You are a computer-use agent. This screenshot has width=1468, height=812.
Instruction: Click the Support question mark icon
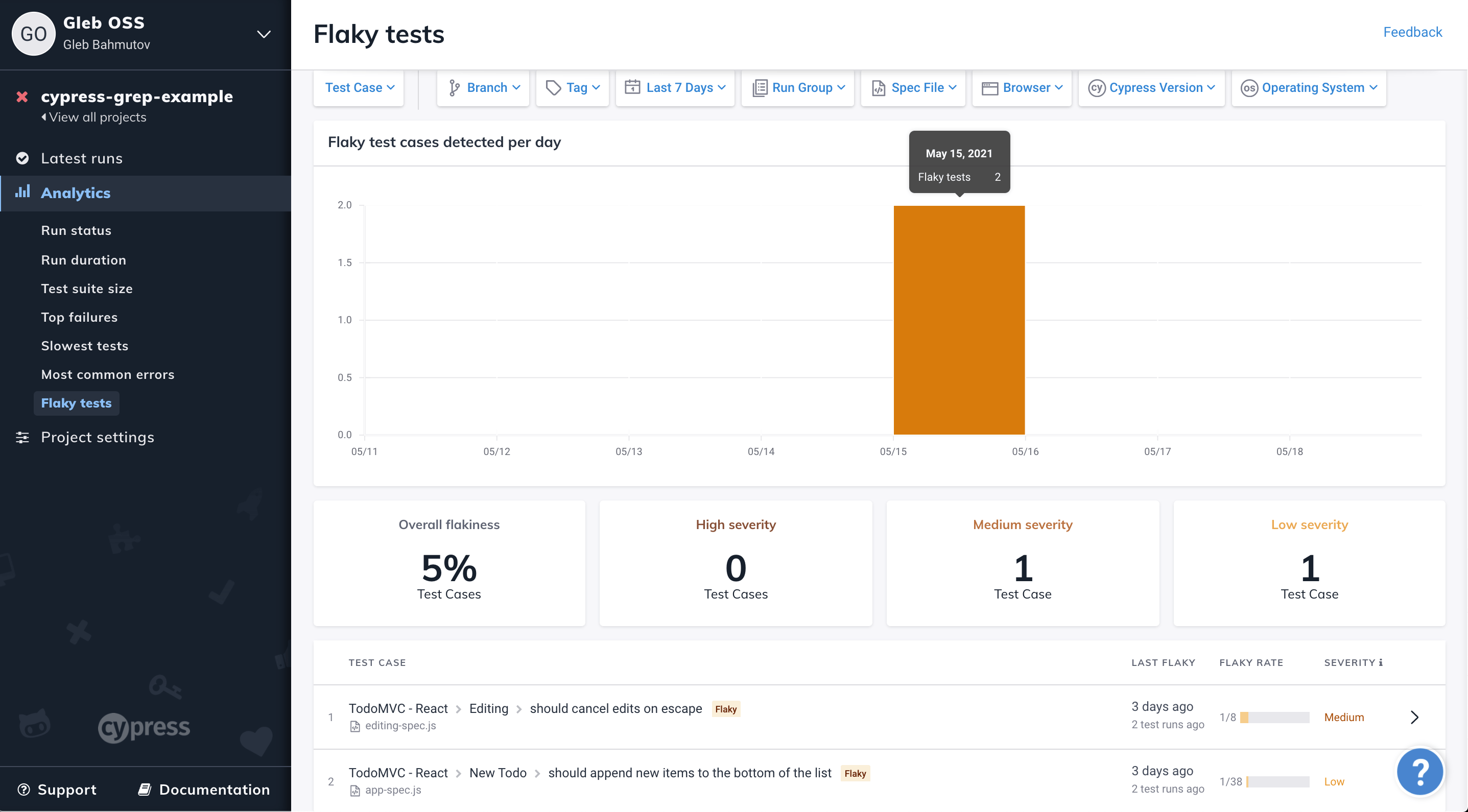(x=23, y=789)
